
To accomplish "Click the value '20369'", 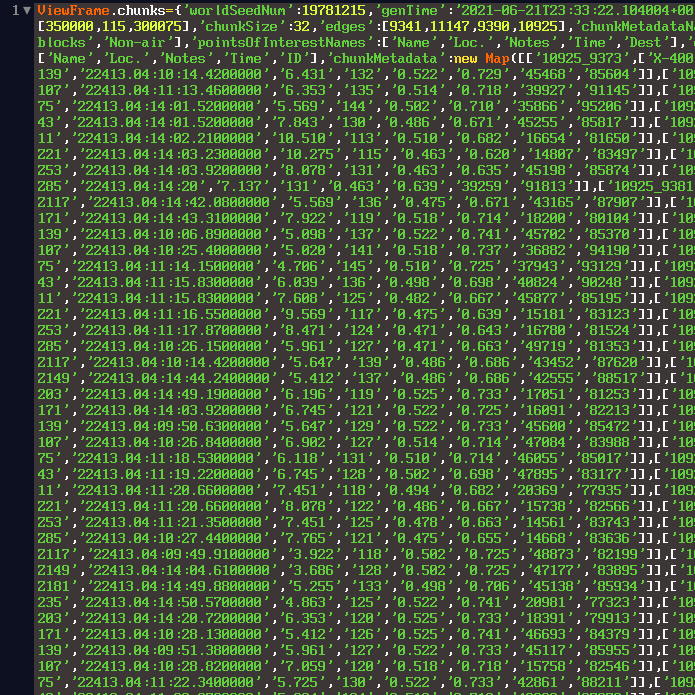I will click(x=532, y=489).
